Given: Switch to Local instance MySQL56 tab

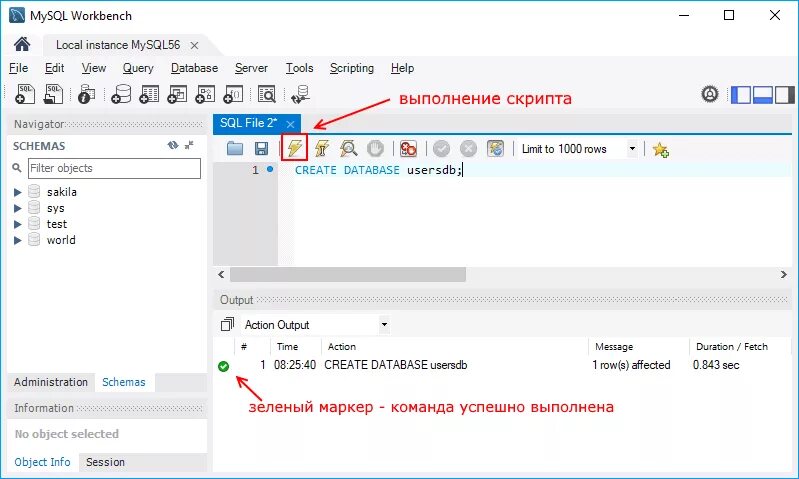Looking at the screenshot, I should point(118,45).
